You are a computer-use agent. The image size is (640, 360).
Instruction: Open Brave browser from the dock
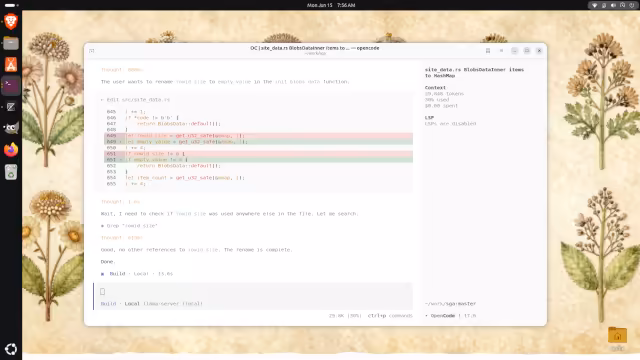point(11,22)
